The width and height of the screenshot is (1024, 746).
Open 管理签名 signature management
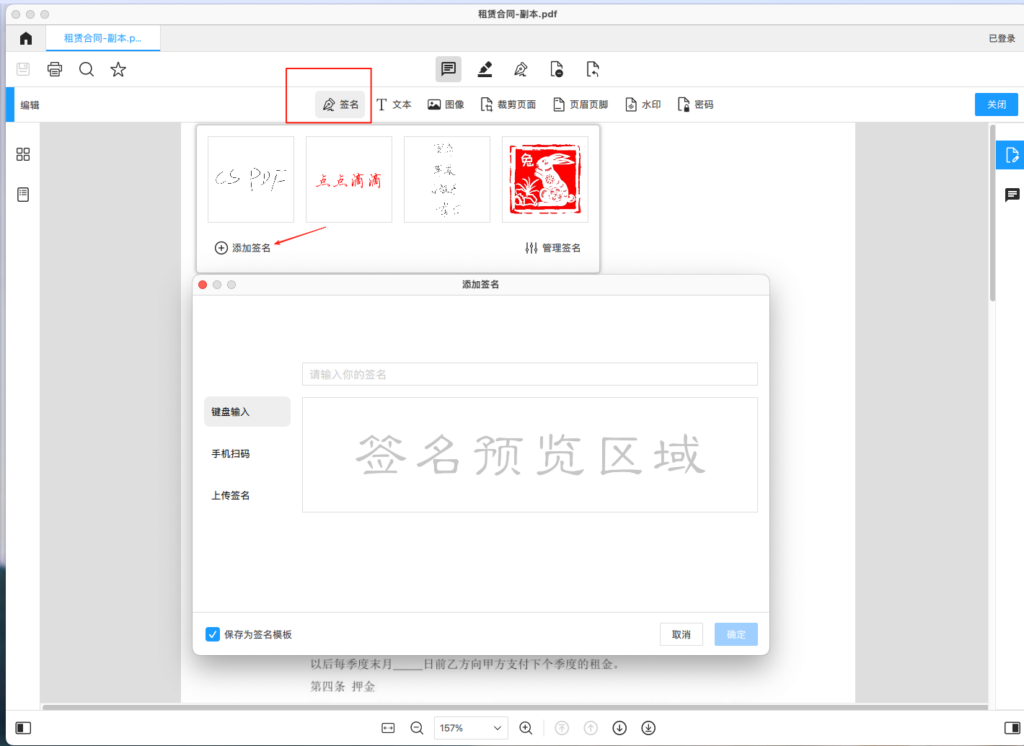point(553,248)
